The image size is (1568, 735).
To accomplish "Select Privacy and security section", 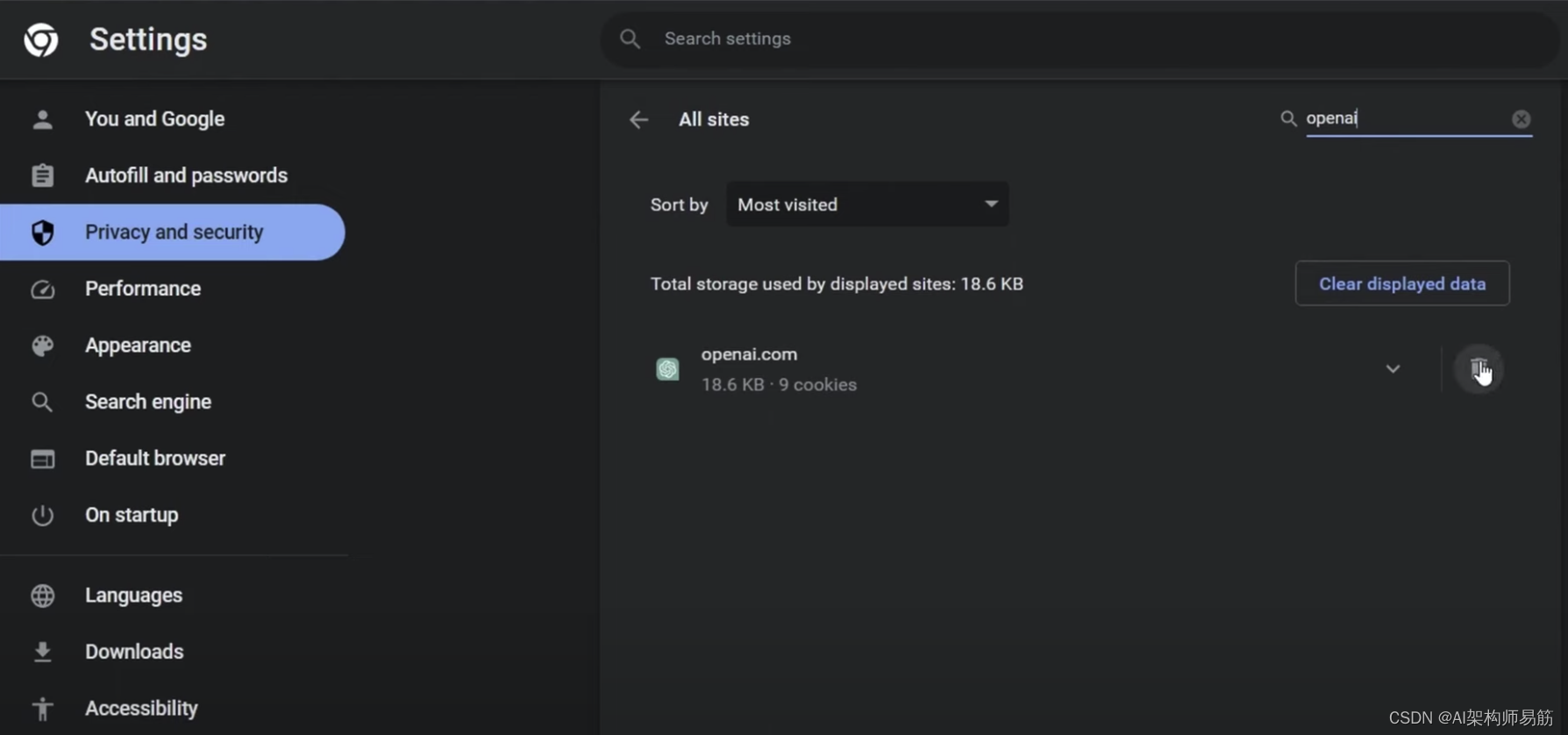I will click(x=173, y=232).
